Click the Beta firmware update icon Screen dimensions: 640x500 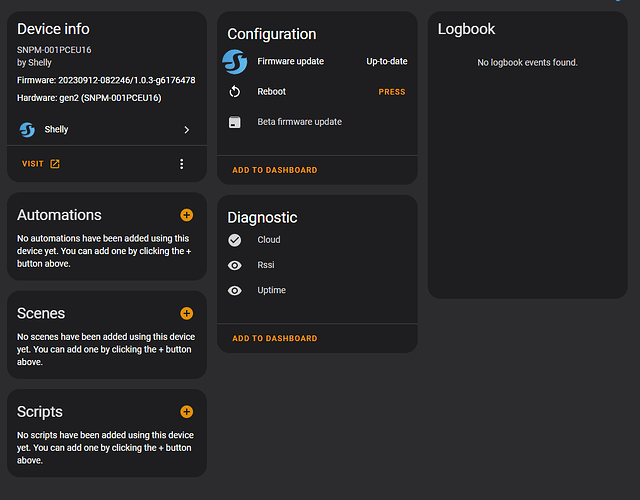235,122
